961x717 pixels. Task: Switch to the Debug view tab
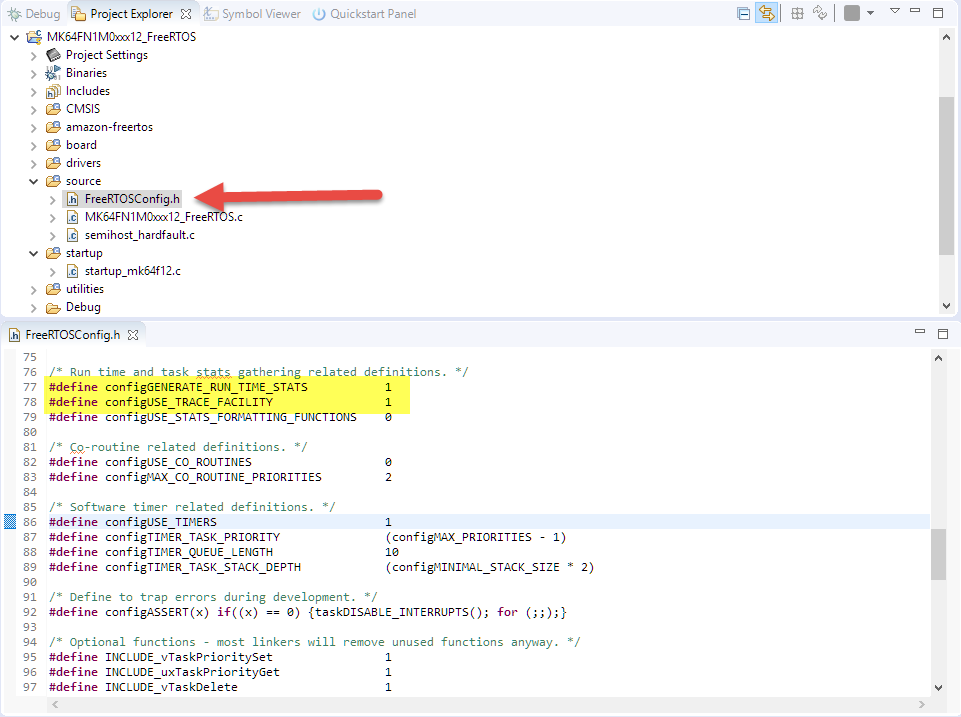[x=34, y=14]
